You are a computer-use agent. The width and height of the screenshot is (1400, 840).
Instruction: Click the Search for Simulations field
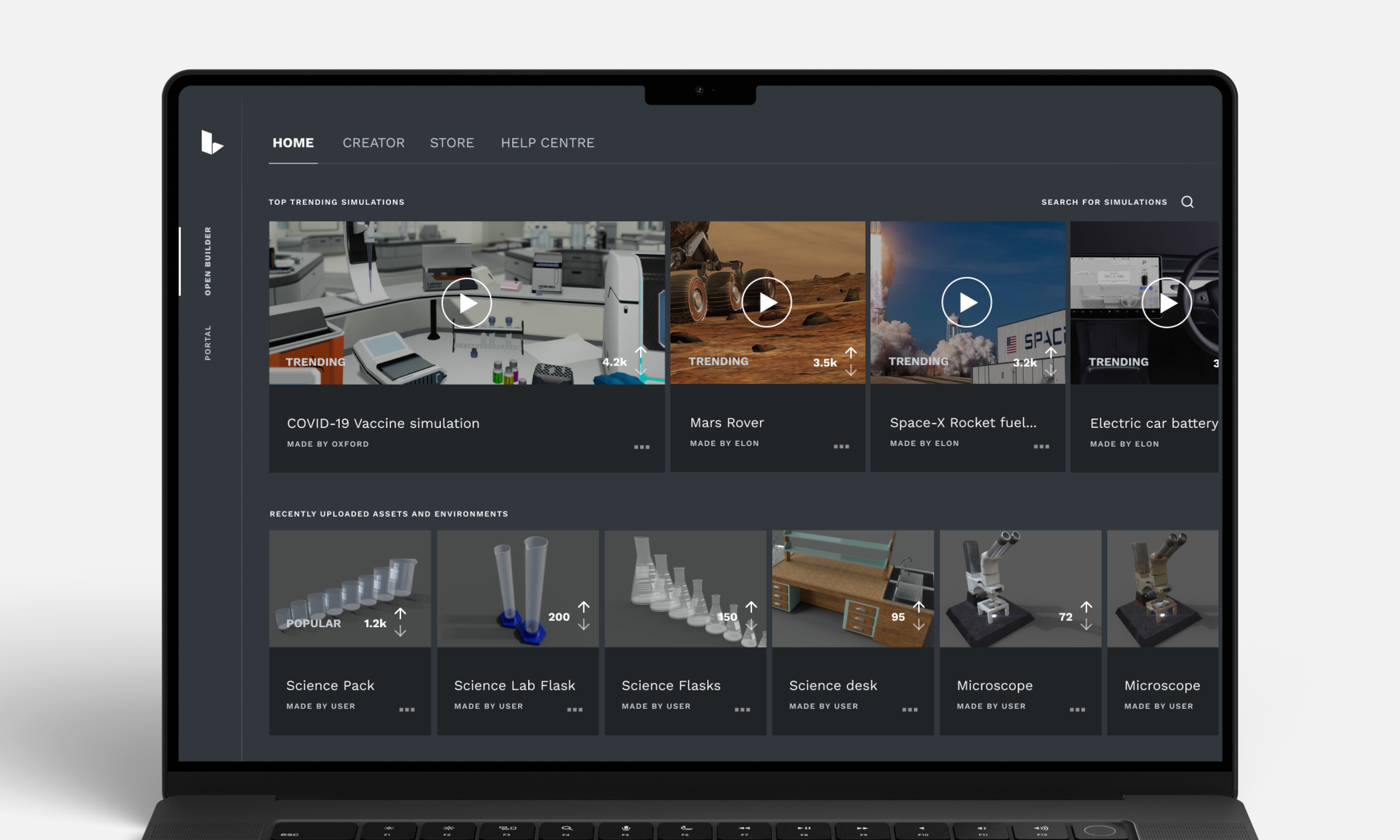coord(1104,202)
